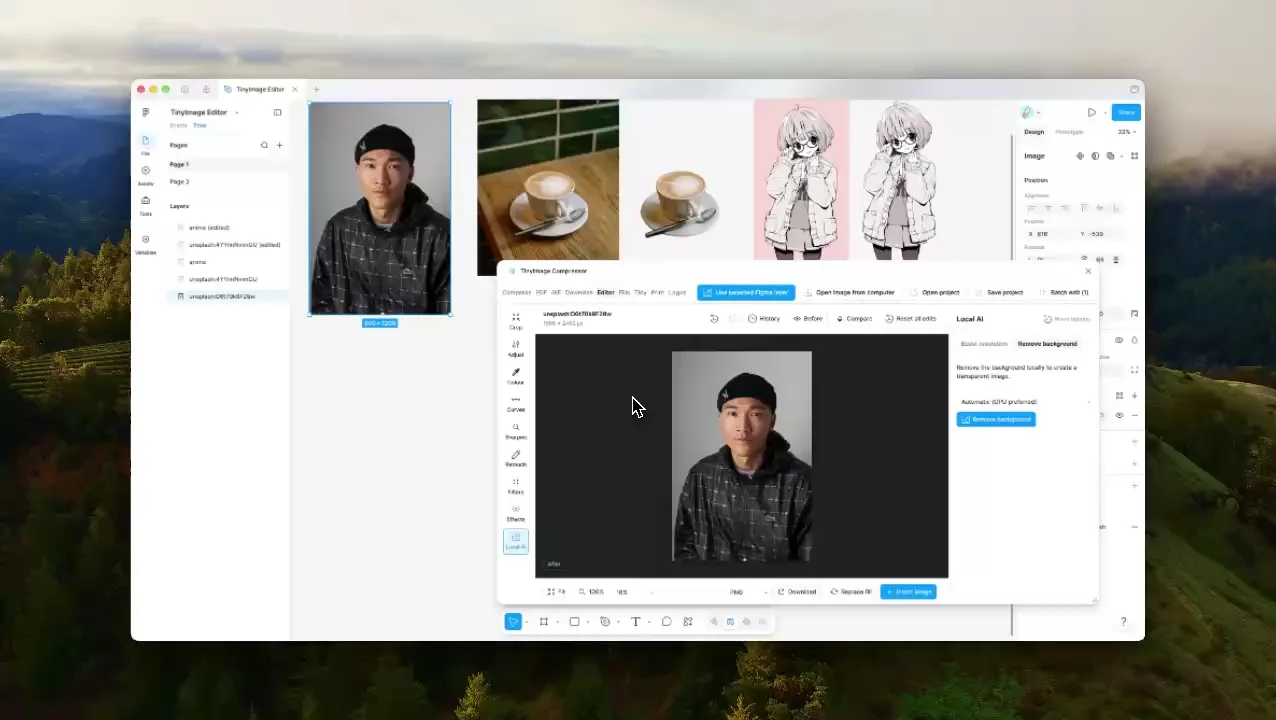Open the help question mark

[x=1123, y=622]
